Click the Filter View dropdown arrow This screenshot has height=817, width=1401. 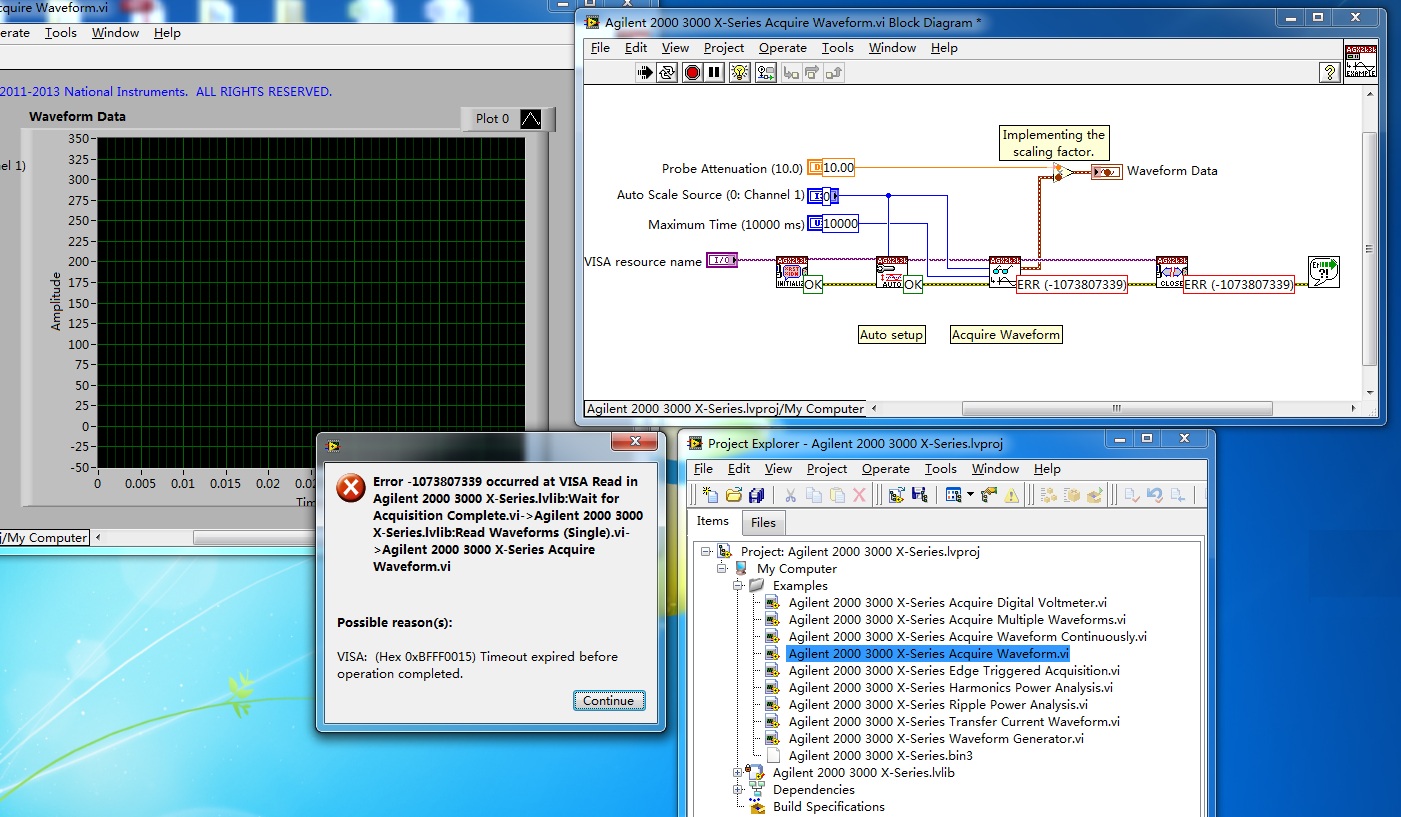coord(970,495)
